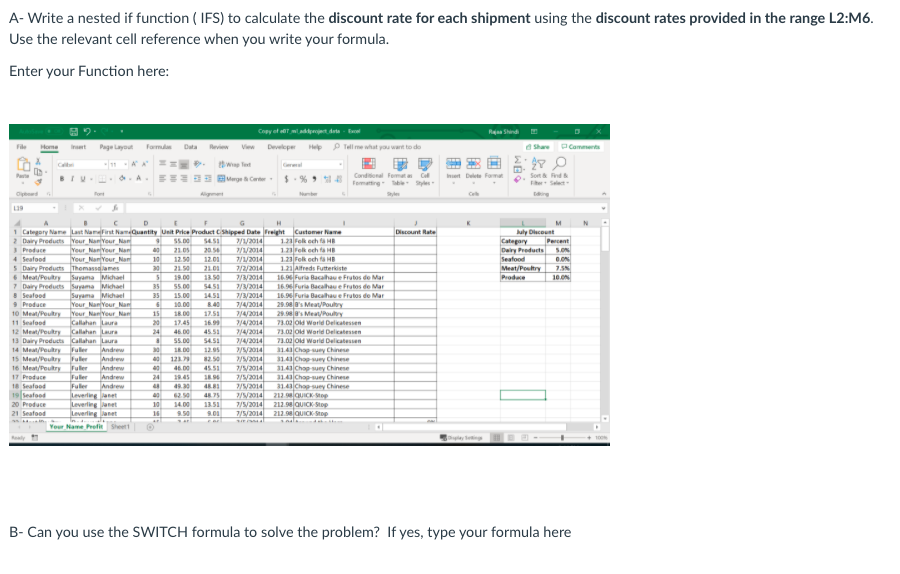900x574 pixels.
Task: Click the Percent Style icon
Action: pyautogui.click(x=303, y=179)
